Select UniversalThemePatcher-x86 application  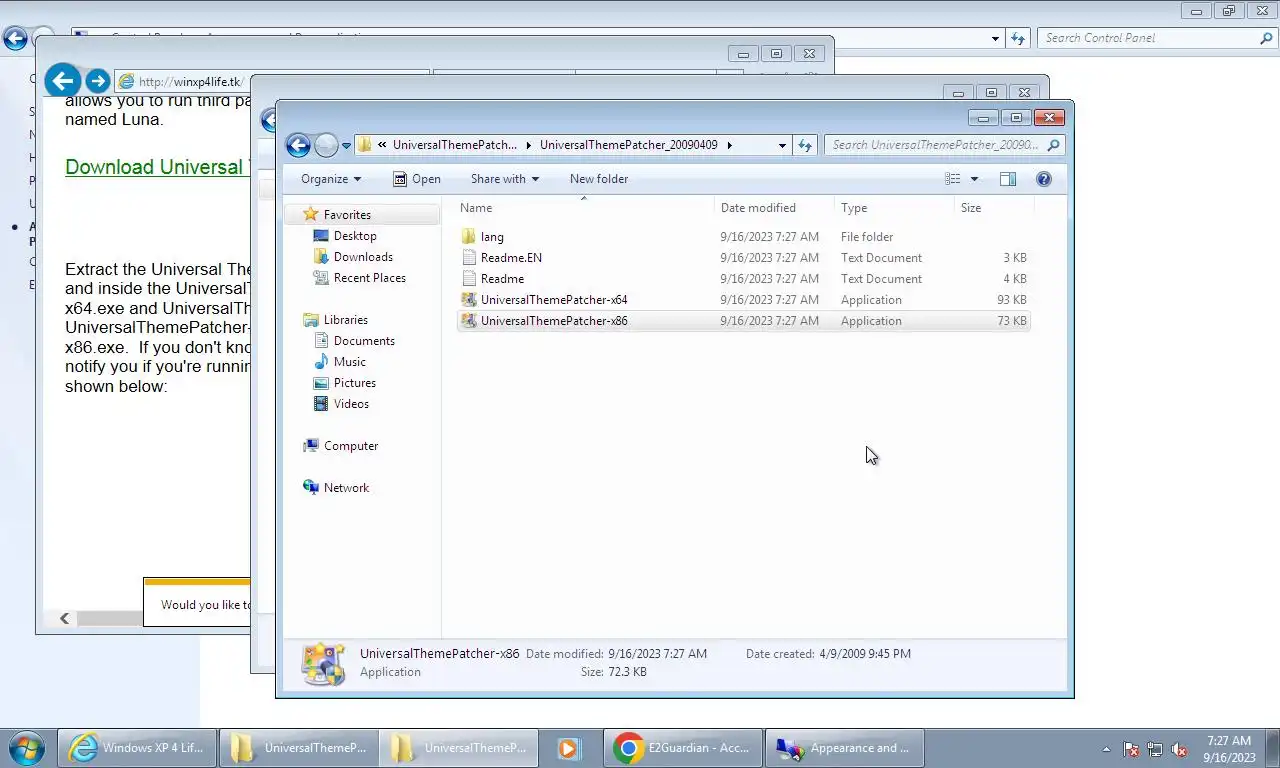743,321
